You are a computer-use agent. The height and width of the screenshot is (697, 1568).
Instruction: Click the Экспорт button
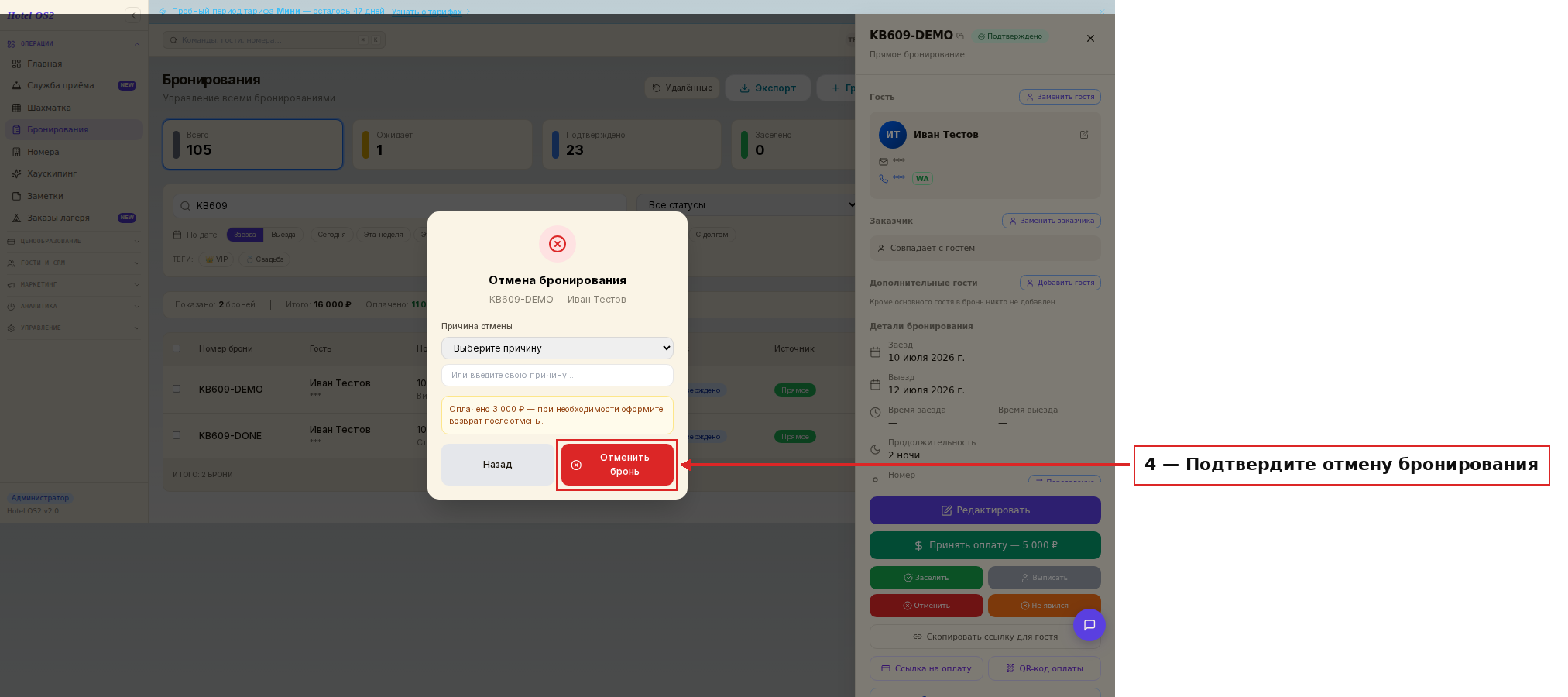click(768, 88)
